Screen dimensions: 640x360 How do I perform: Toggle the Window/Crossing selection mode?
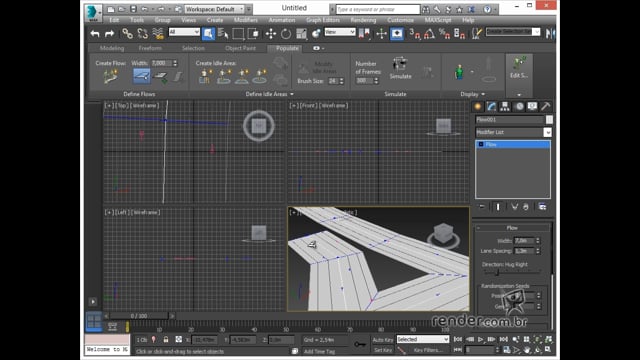[253, 34]
